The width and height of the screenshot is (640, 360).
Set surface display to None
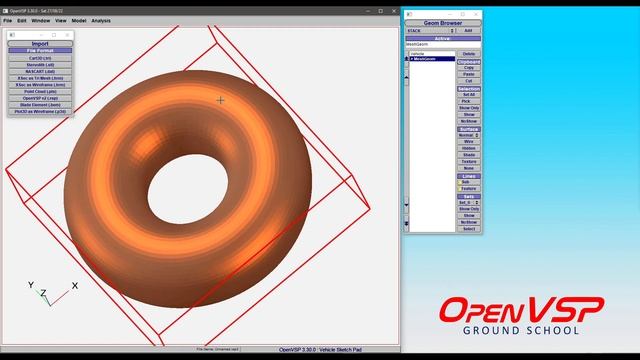point(469,168)
